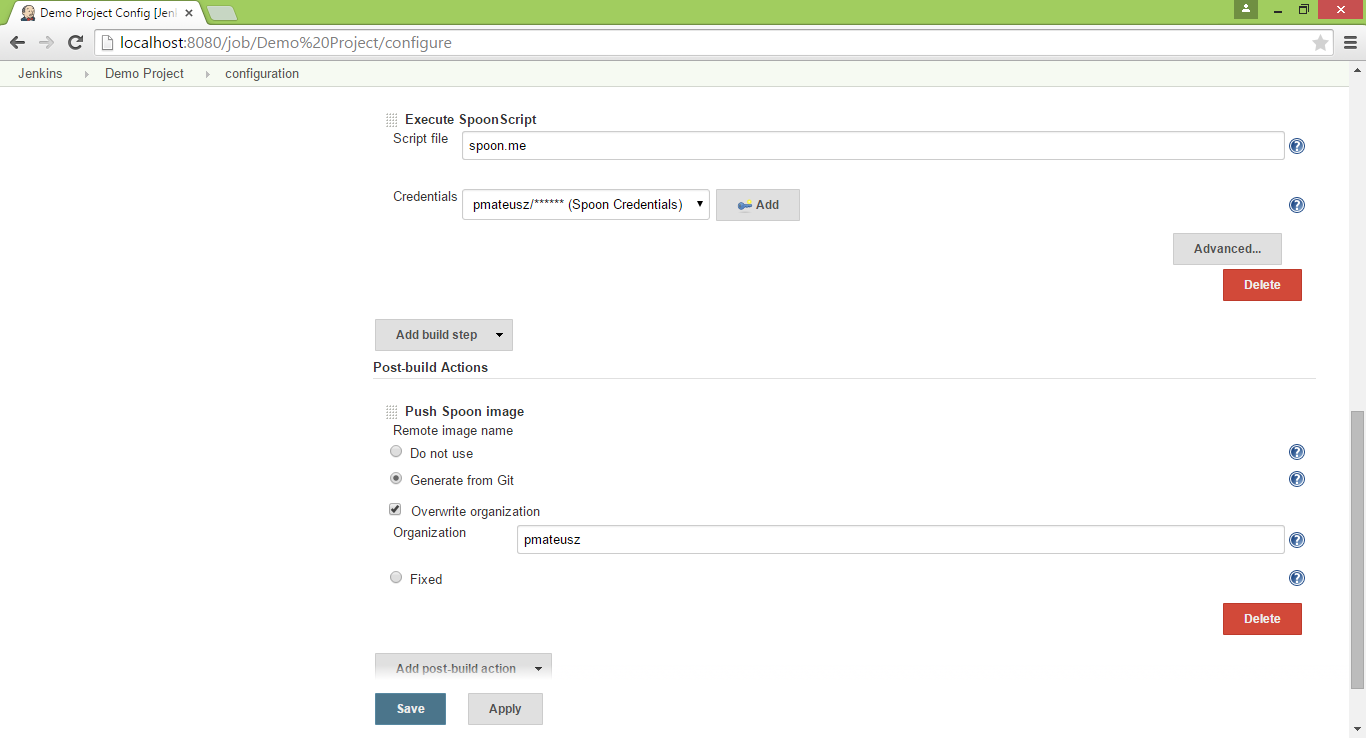Select Fixed remote image name option
This screenshot has width=1366, height=738.
(x=396, y=578)
